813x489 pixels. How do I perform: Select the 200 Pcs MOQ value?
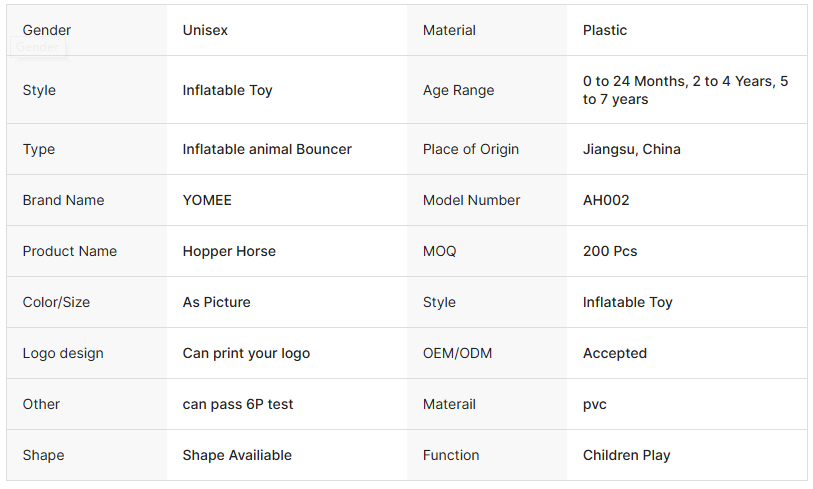(x=610, y=251)
